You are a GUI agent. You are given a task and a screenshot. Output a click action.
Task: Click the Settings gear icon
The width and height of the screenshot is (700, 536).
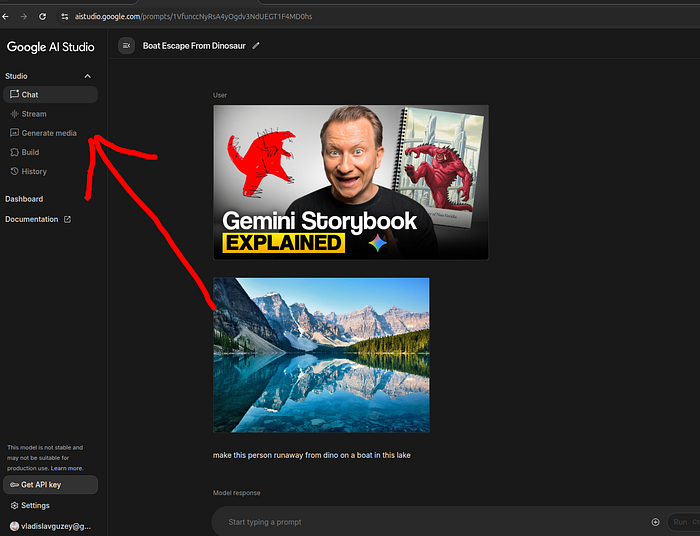click(14, 505)
